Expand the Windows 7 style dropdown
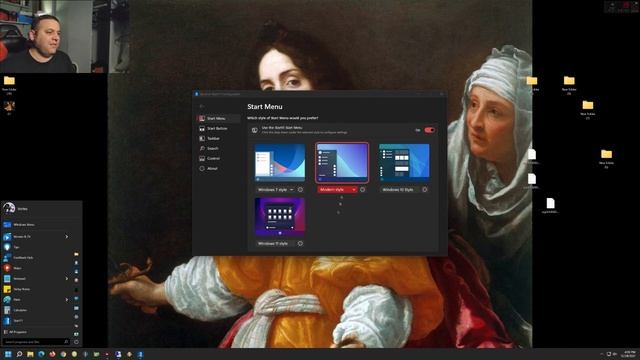640x360 pixels. (276, 190)
